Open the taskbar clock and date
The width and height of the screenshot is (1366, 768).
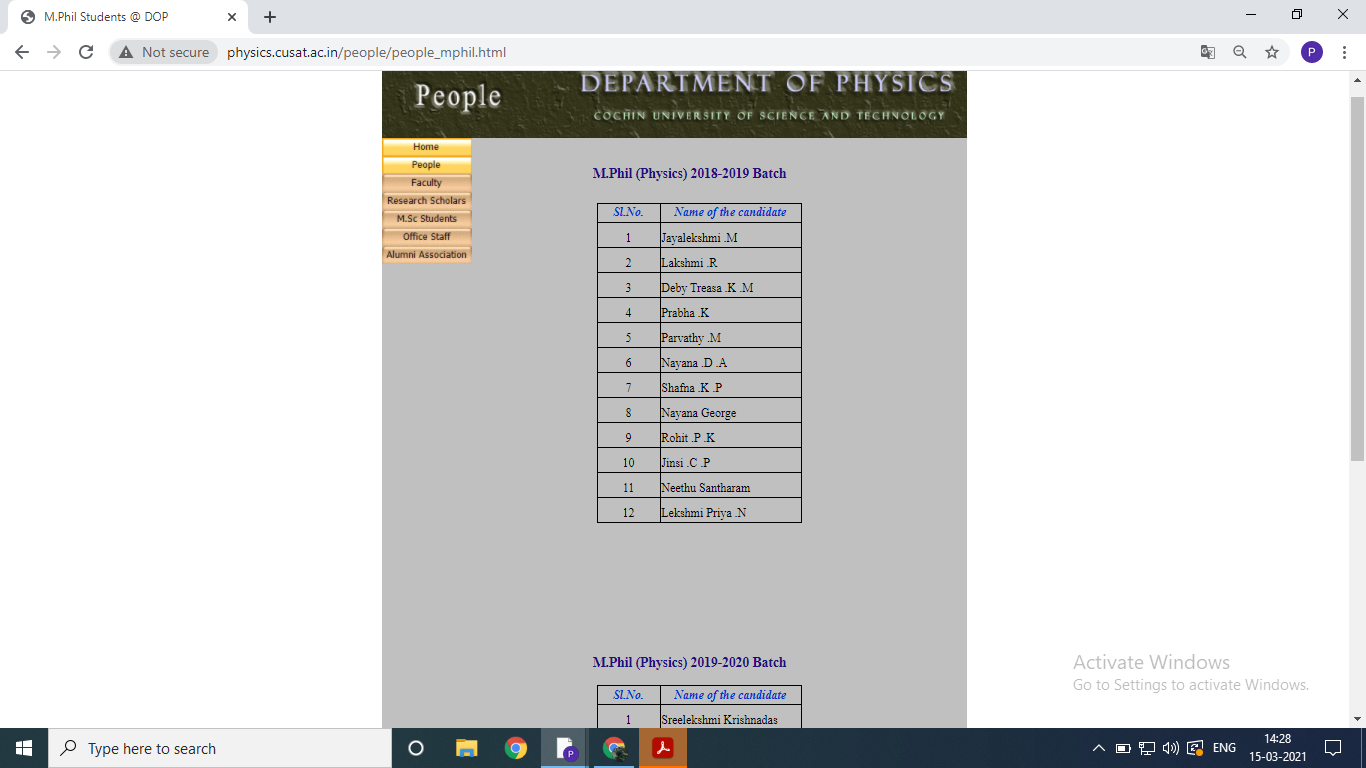1277,748
